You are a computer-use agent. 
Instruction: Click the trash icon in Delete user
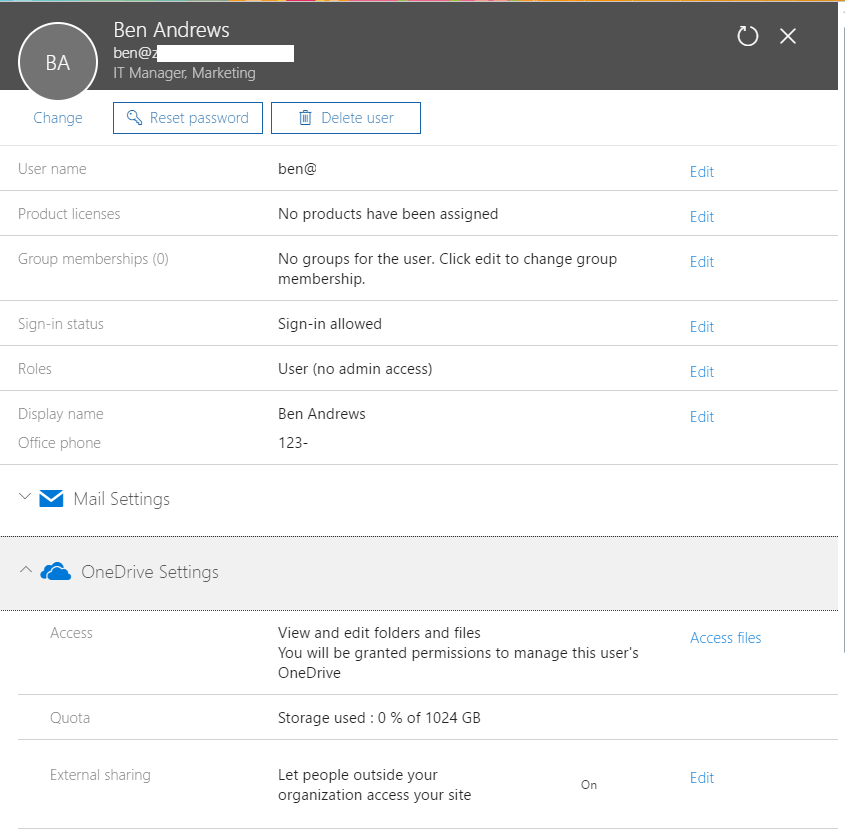coord(305,117)
